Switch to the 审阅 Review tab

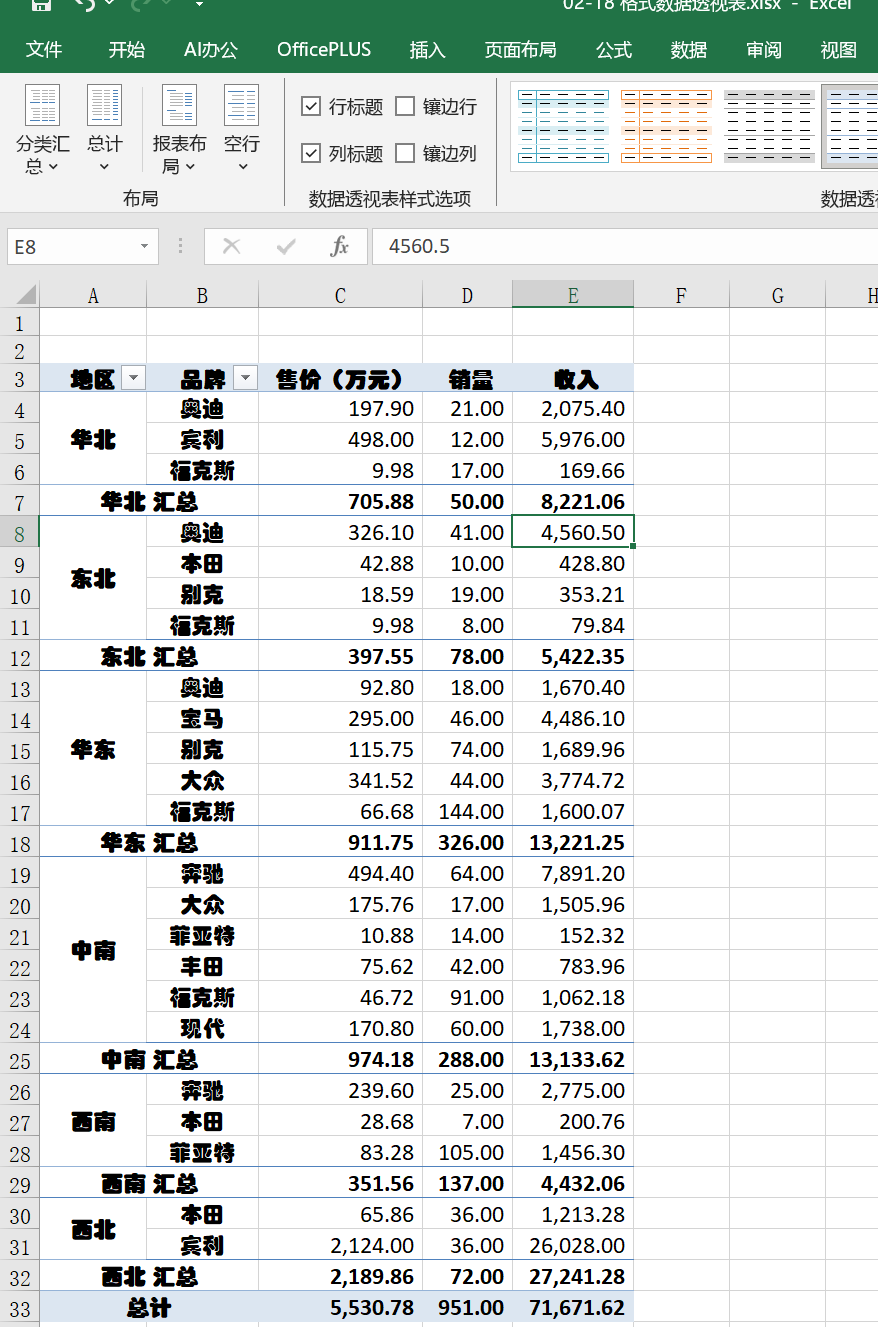coord(764,50)
